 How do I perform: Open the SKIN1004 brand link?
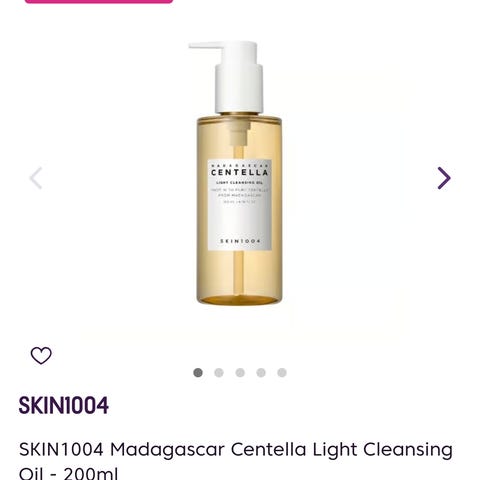click(x=64, y=406)
